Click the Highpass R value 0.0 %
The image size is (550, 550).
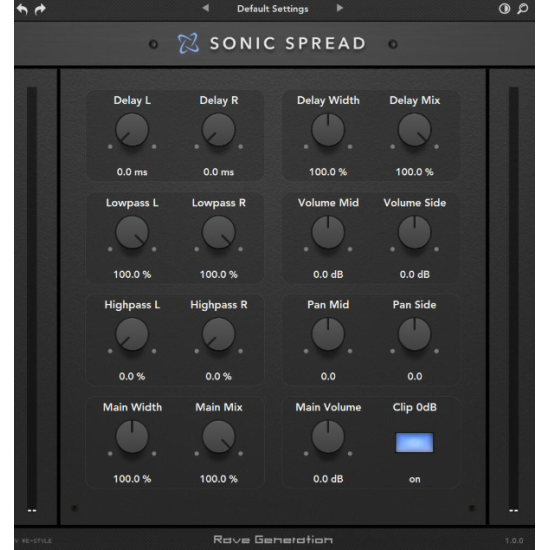[219, 376]
